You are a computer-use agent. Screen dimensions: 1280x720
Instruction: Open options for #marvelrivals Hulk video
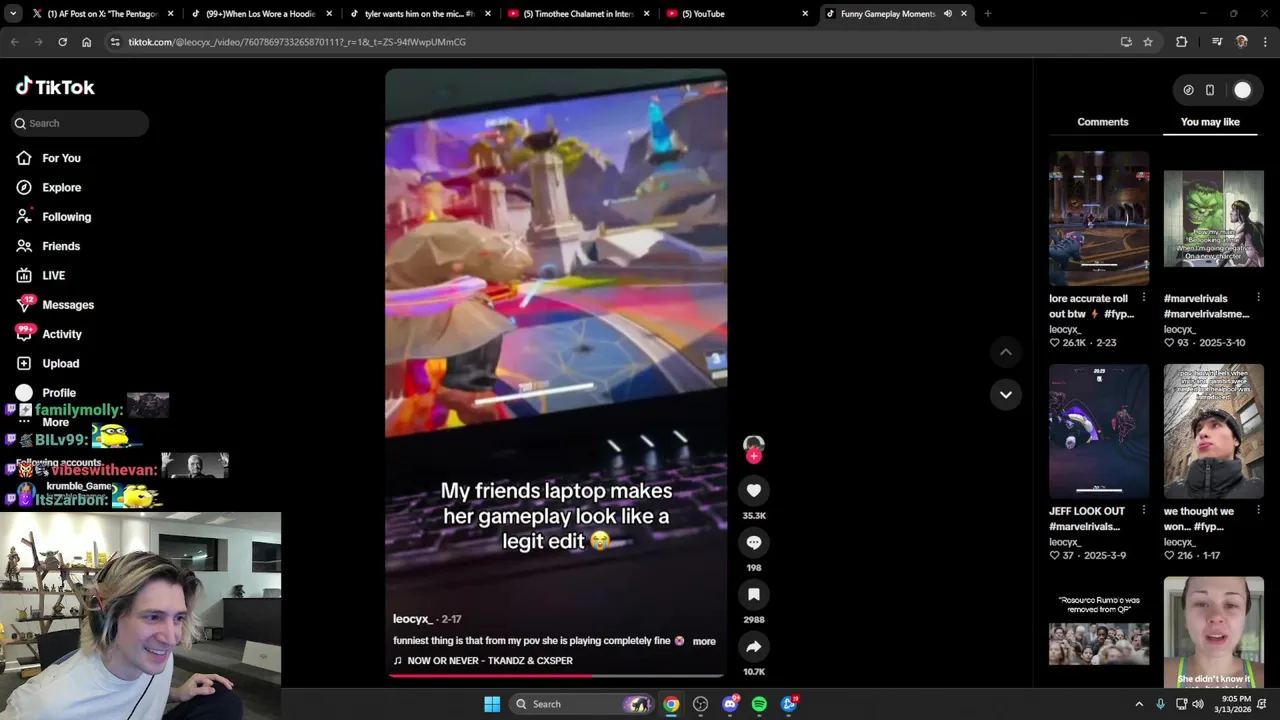click(x=1259, y=298)
